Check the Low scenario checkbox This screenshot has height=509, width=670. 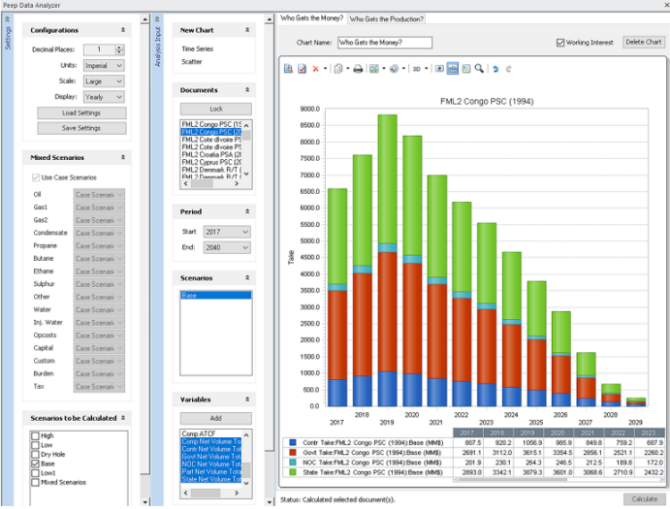click(35, 445)
